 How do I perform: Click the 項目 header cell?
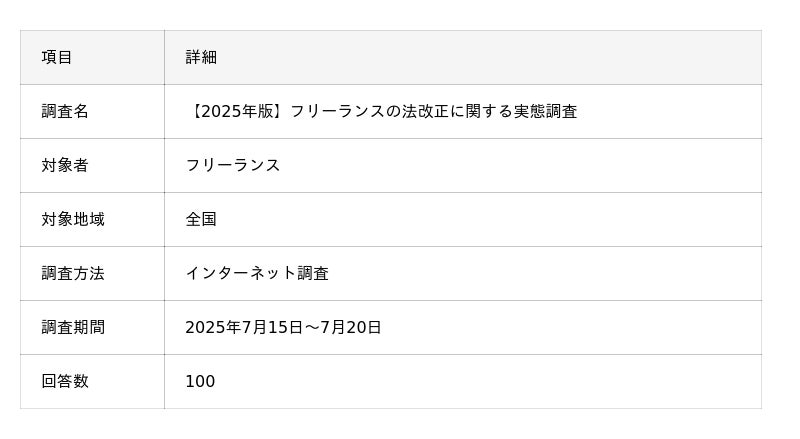tap(92, 57)
